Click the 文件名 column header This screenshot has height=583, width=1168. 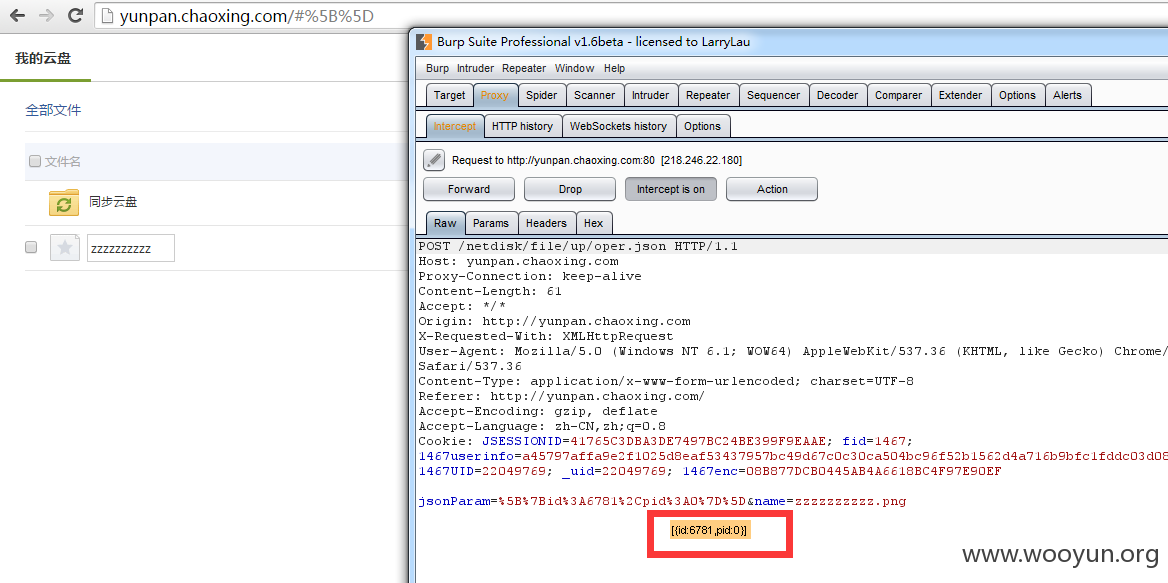point(63,162)
